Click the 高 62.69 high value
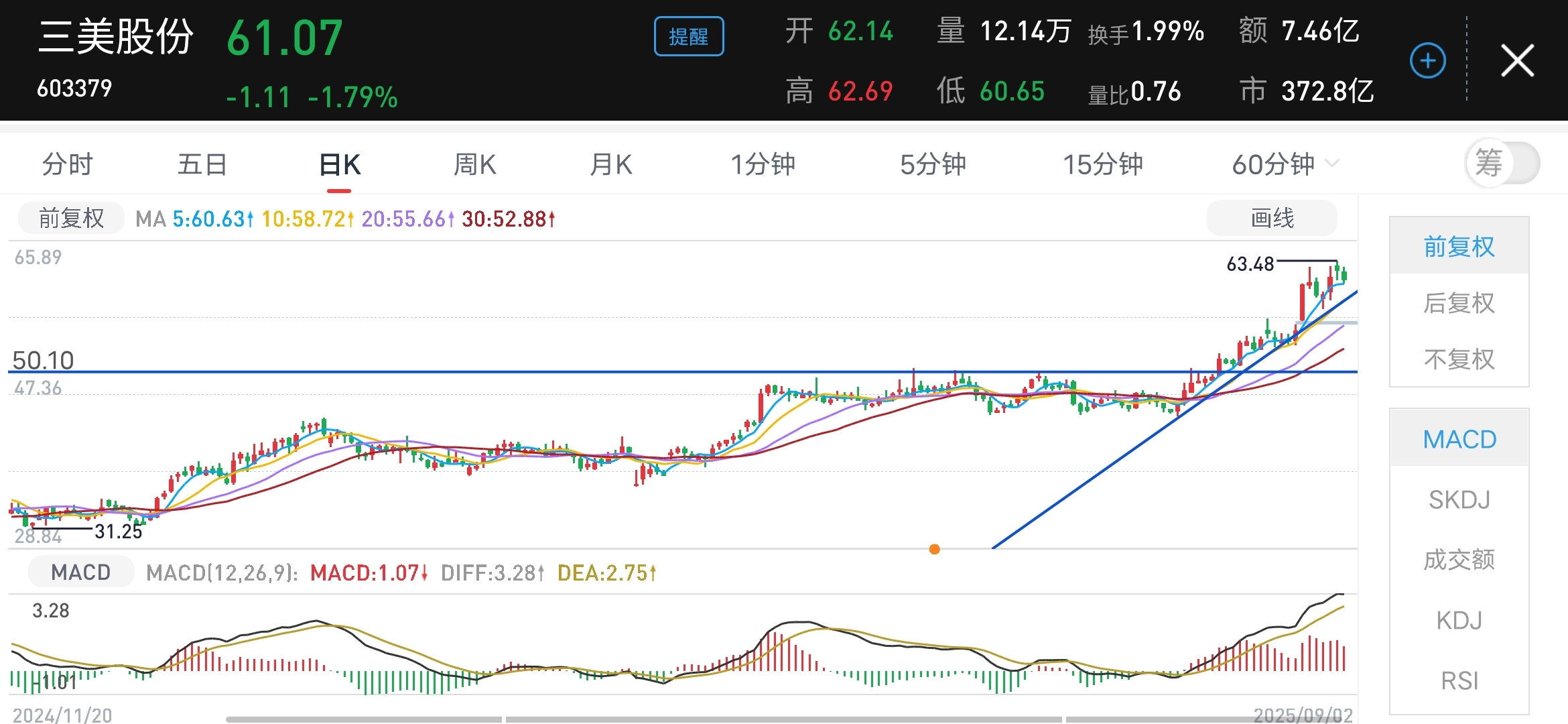This screenshot has height=724, width=1568. point(839,90)
